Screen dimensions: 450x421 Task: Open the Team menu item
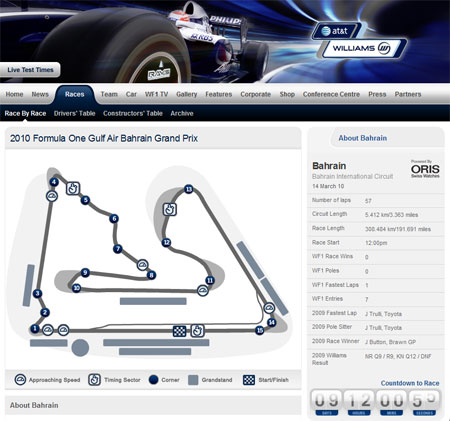109,94
